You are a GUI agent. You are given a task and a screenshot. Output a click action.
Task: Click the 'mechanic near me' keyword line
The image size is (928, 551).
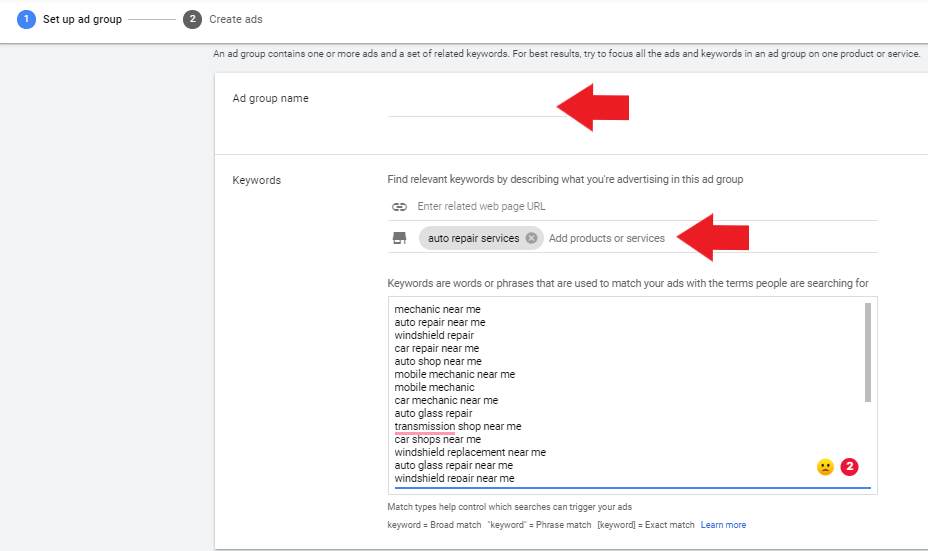coord(437,309)
